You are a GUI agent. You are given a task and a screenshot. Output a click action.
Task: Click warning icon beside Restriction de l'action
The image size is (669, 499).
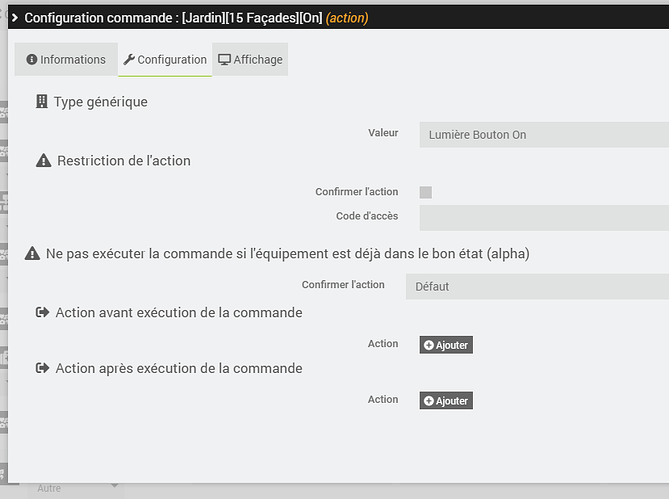43,161
